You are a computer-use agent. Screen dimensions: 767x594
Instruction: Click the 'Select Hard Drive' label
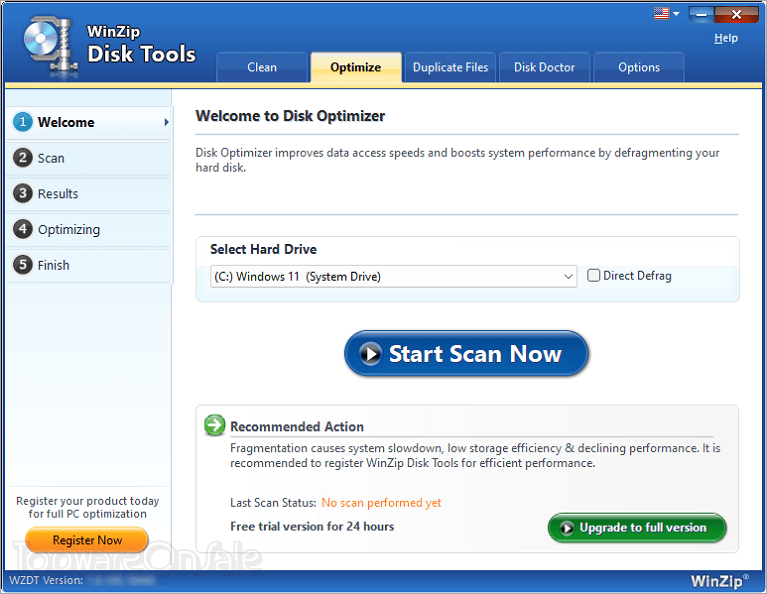point(263,250)
